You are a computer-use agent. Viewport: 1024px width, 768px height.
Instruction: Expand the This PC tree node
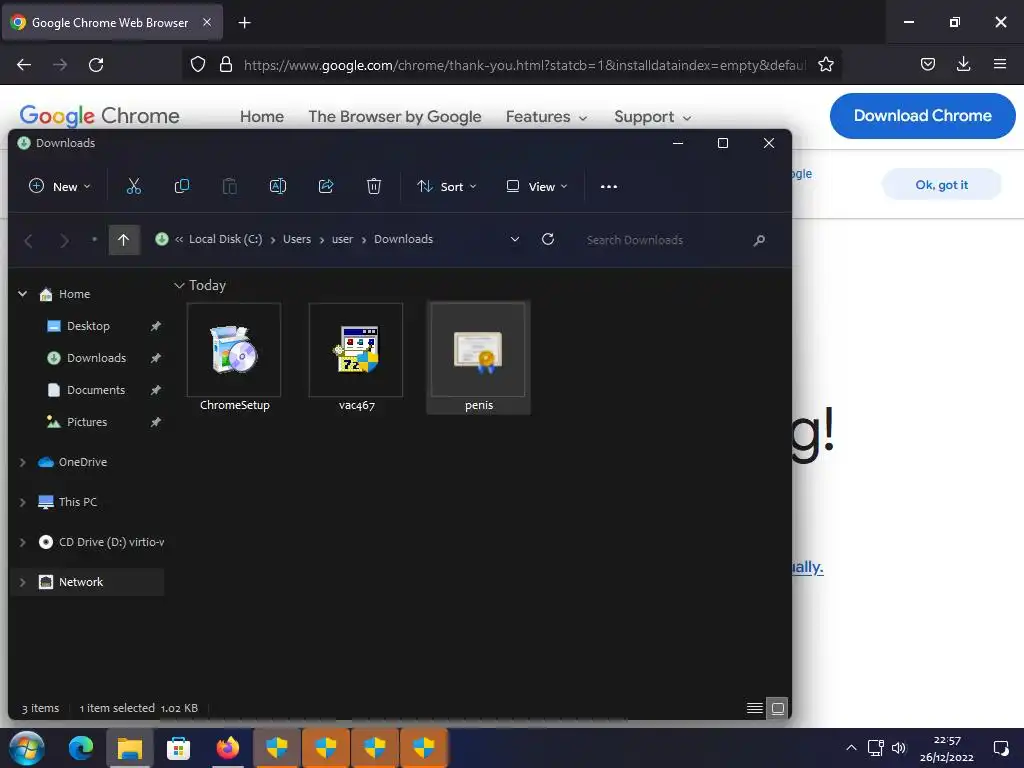23,502
